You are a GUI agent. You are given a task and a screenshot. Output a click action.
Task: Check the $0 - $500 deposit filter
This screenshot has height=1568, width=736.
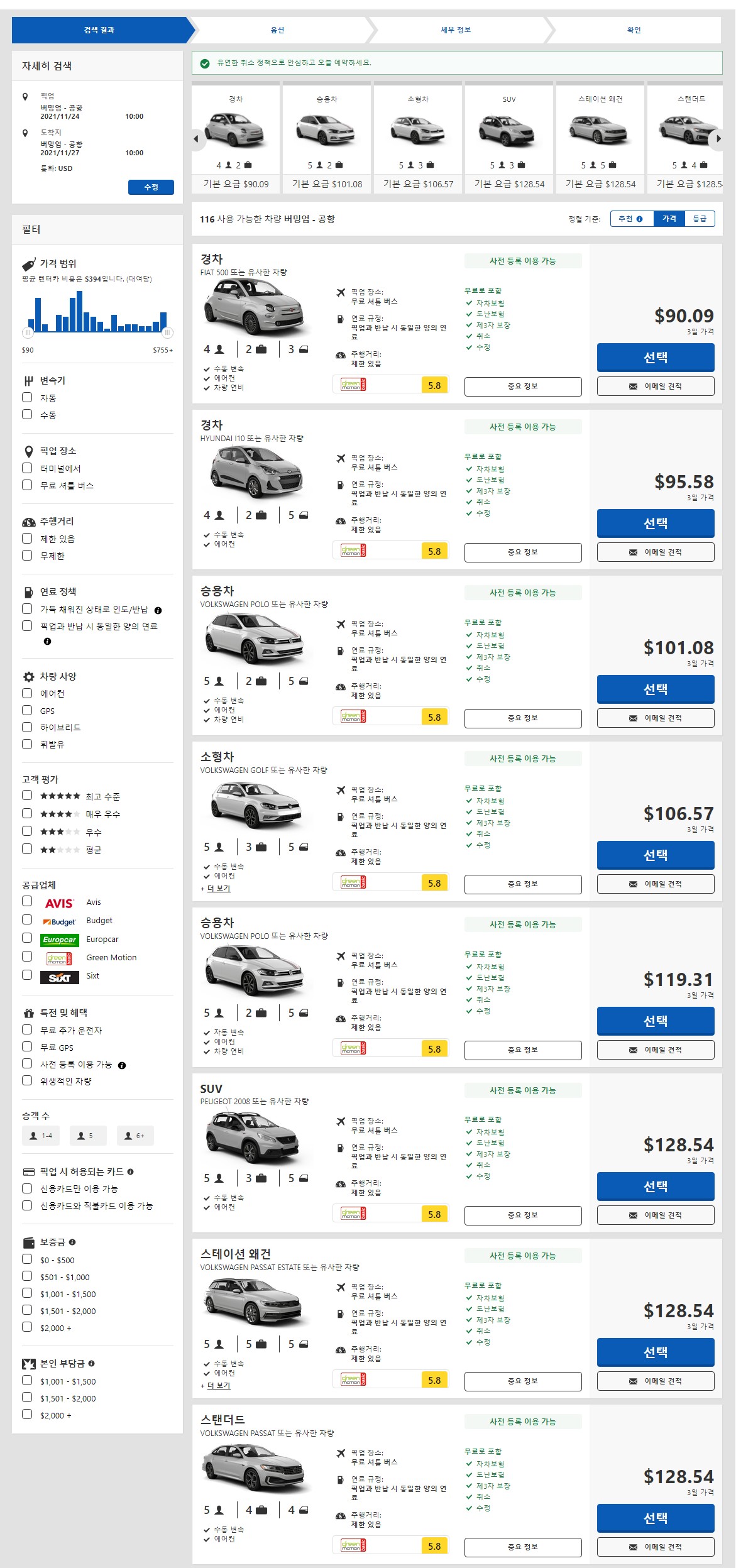pyautogui.click(x=27, y=1259)
